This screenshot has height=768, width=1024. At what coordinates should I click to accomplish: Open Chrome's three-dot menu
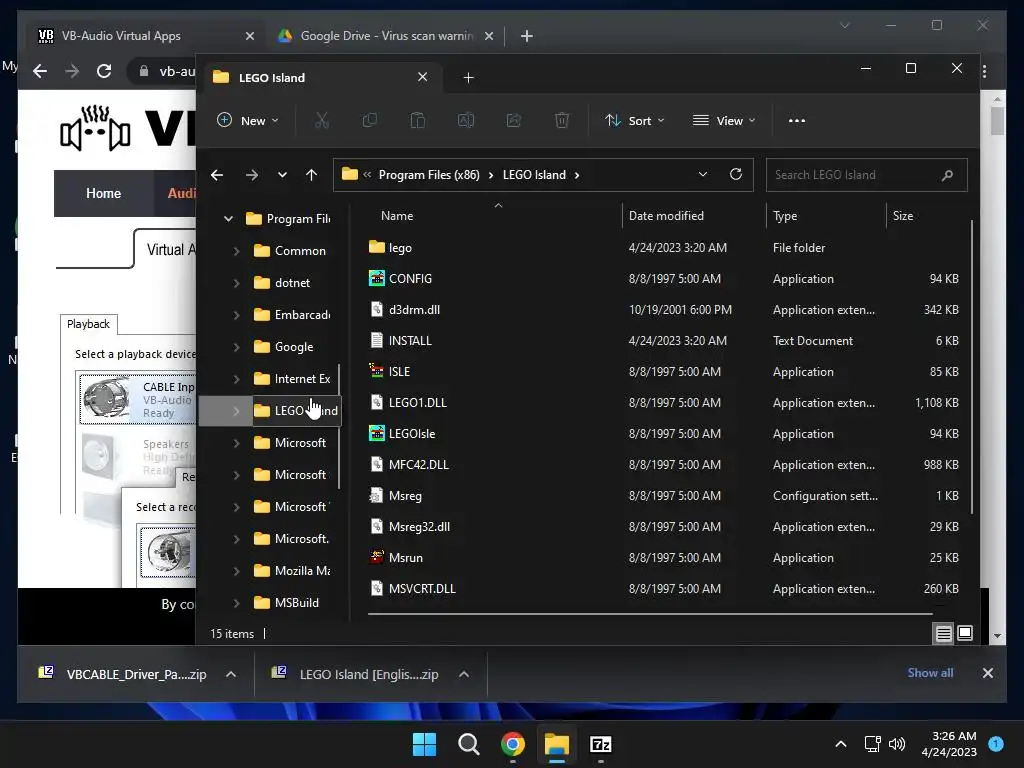(x=985, y=71)
